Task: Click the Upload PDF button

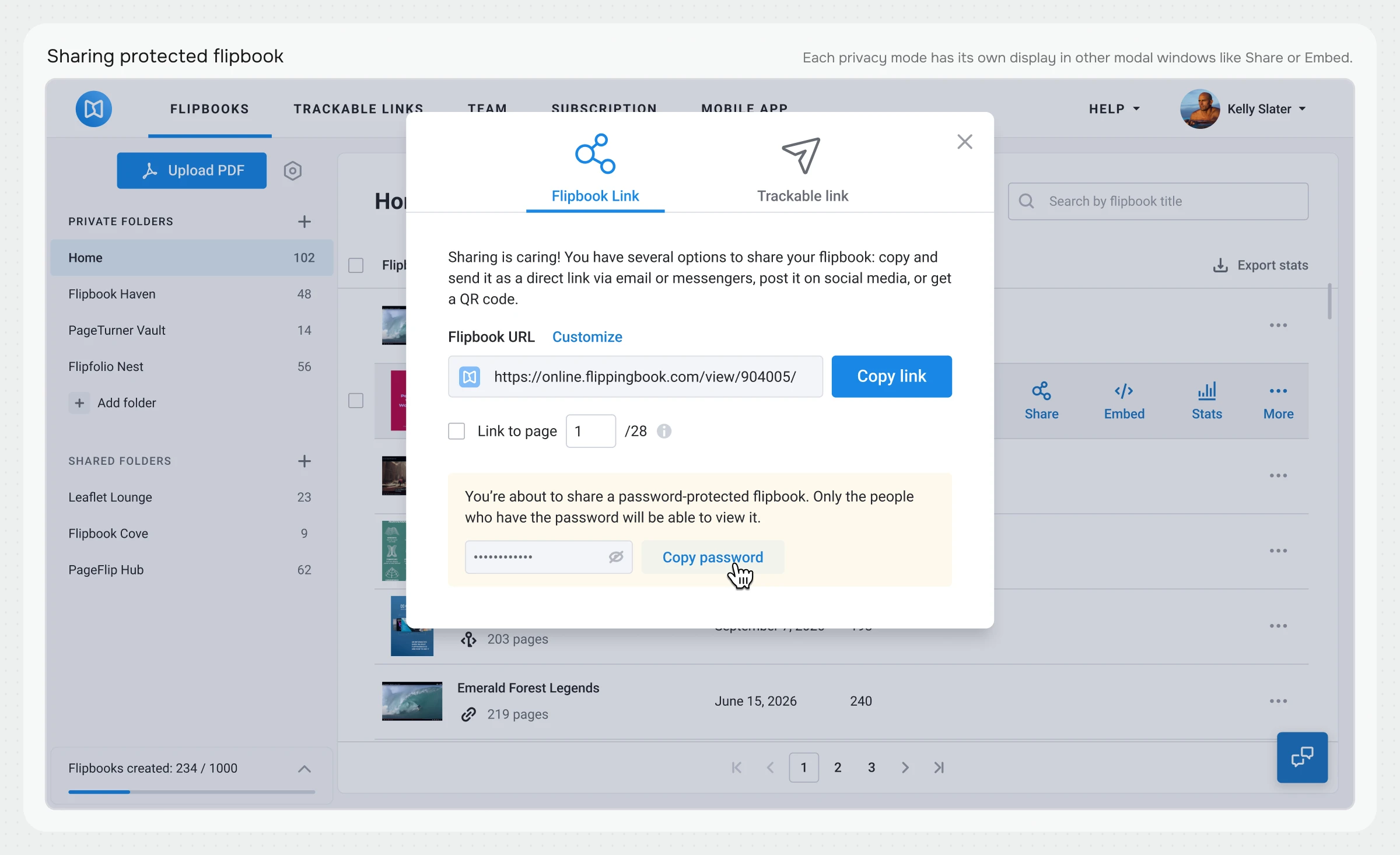Action: (191, 171)
